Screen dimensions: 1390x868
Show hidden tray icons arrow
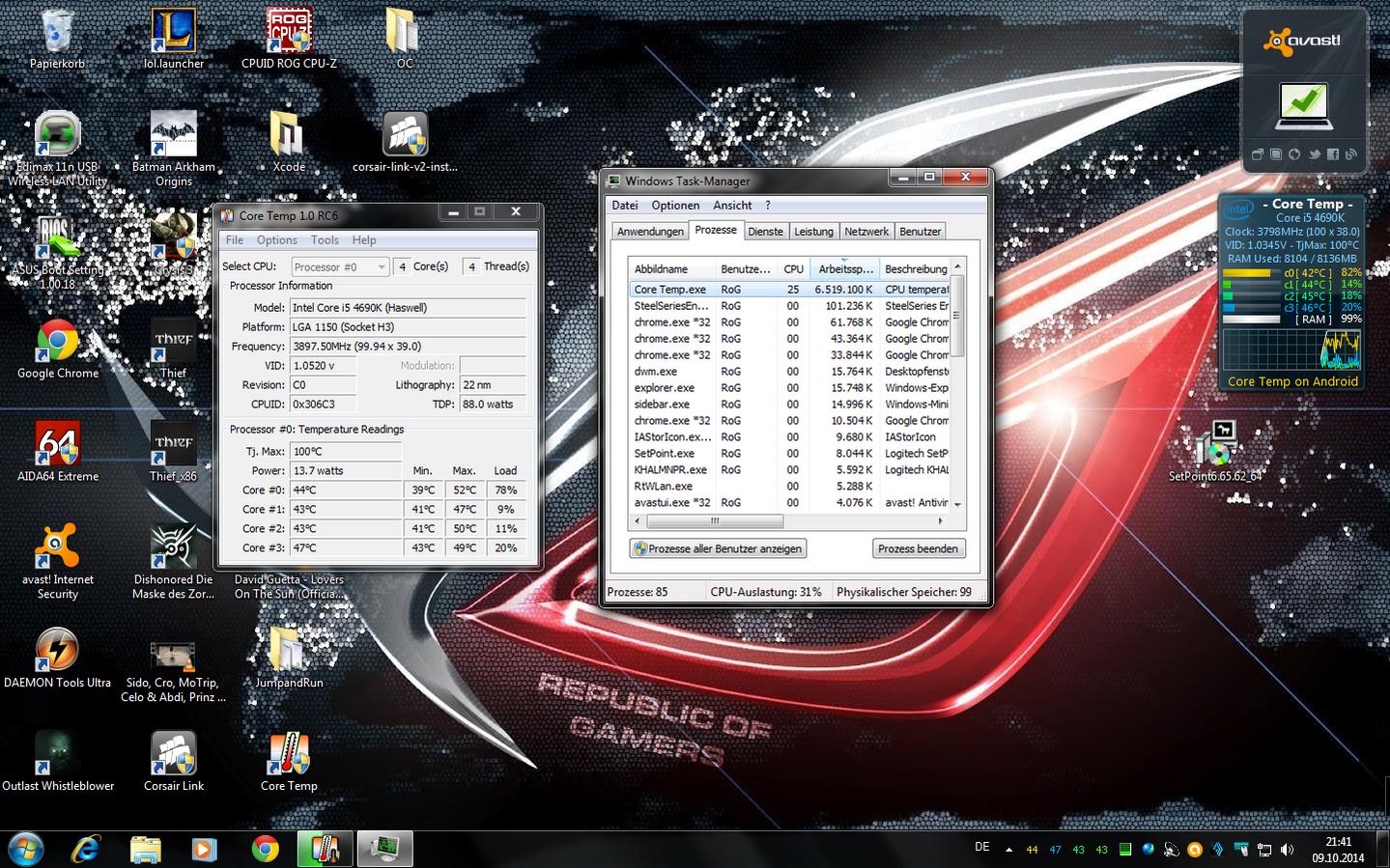1008,850
